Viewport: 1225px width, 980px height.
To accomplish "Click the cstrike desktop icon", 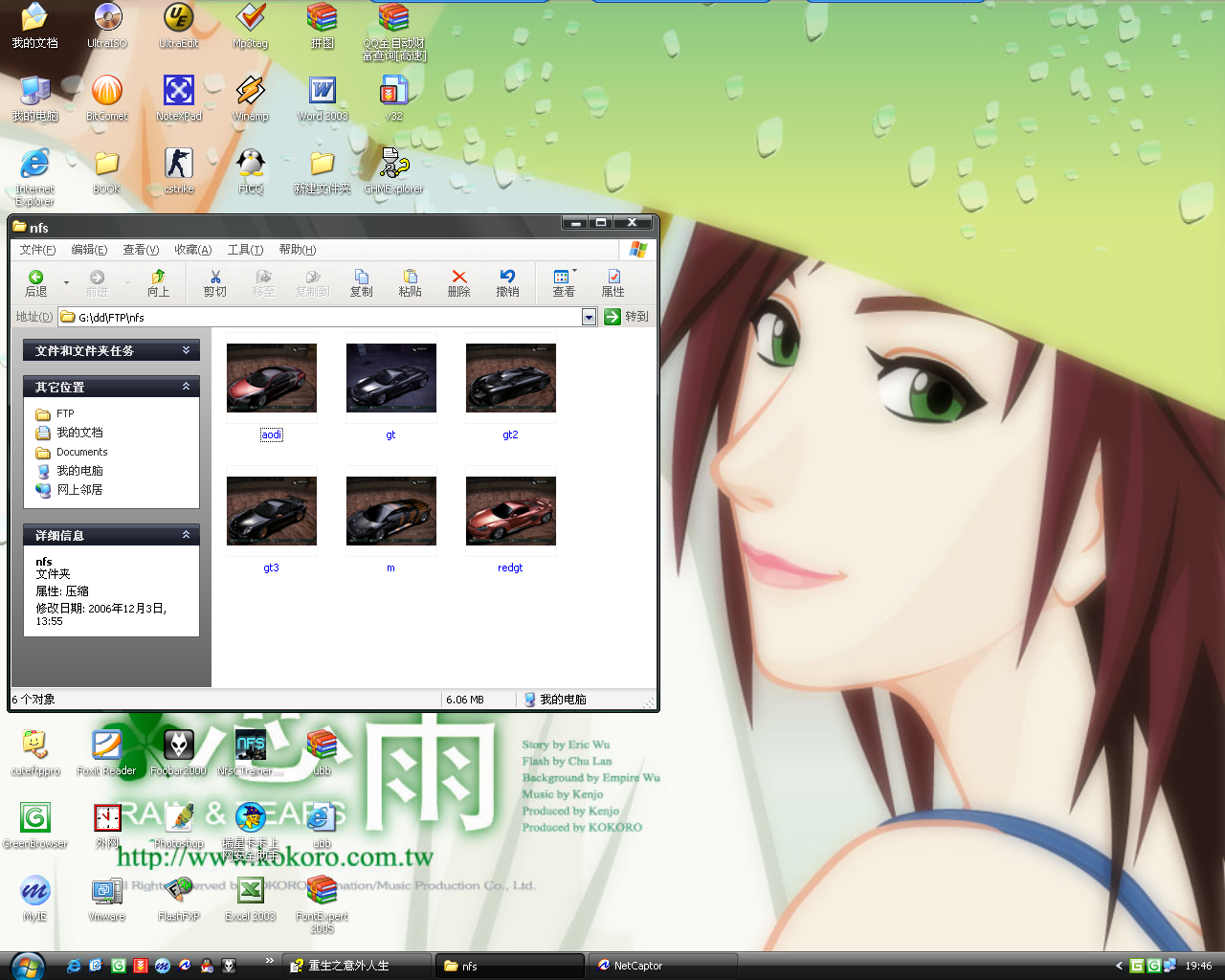I will pyautogui.click(x=179, y=171).
